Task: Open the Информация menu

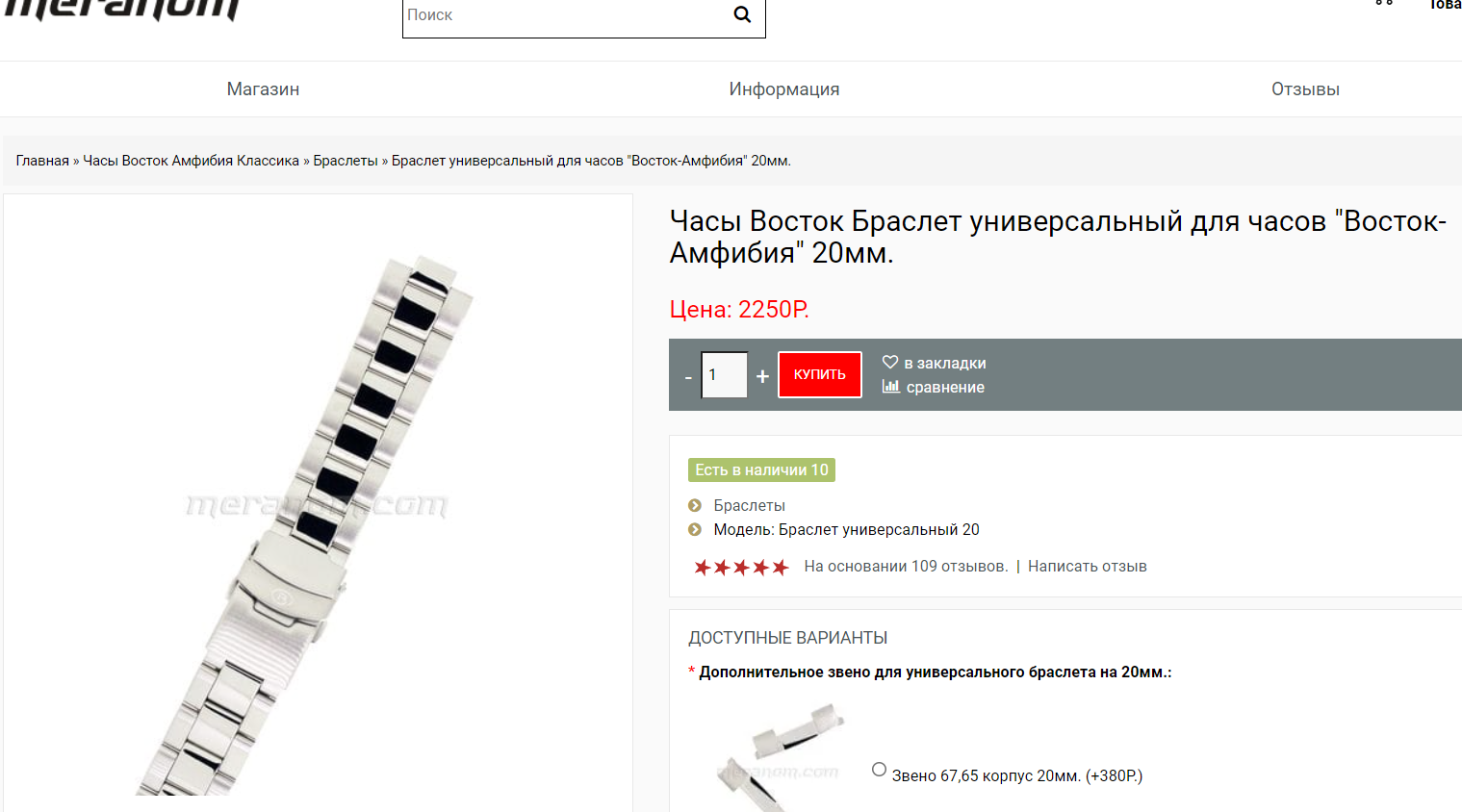Action: [784, 89]
